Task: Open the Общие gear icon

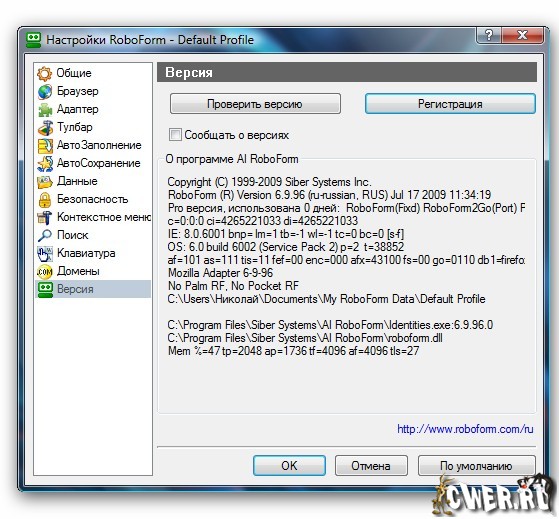Action: [x=45, y=73]
